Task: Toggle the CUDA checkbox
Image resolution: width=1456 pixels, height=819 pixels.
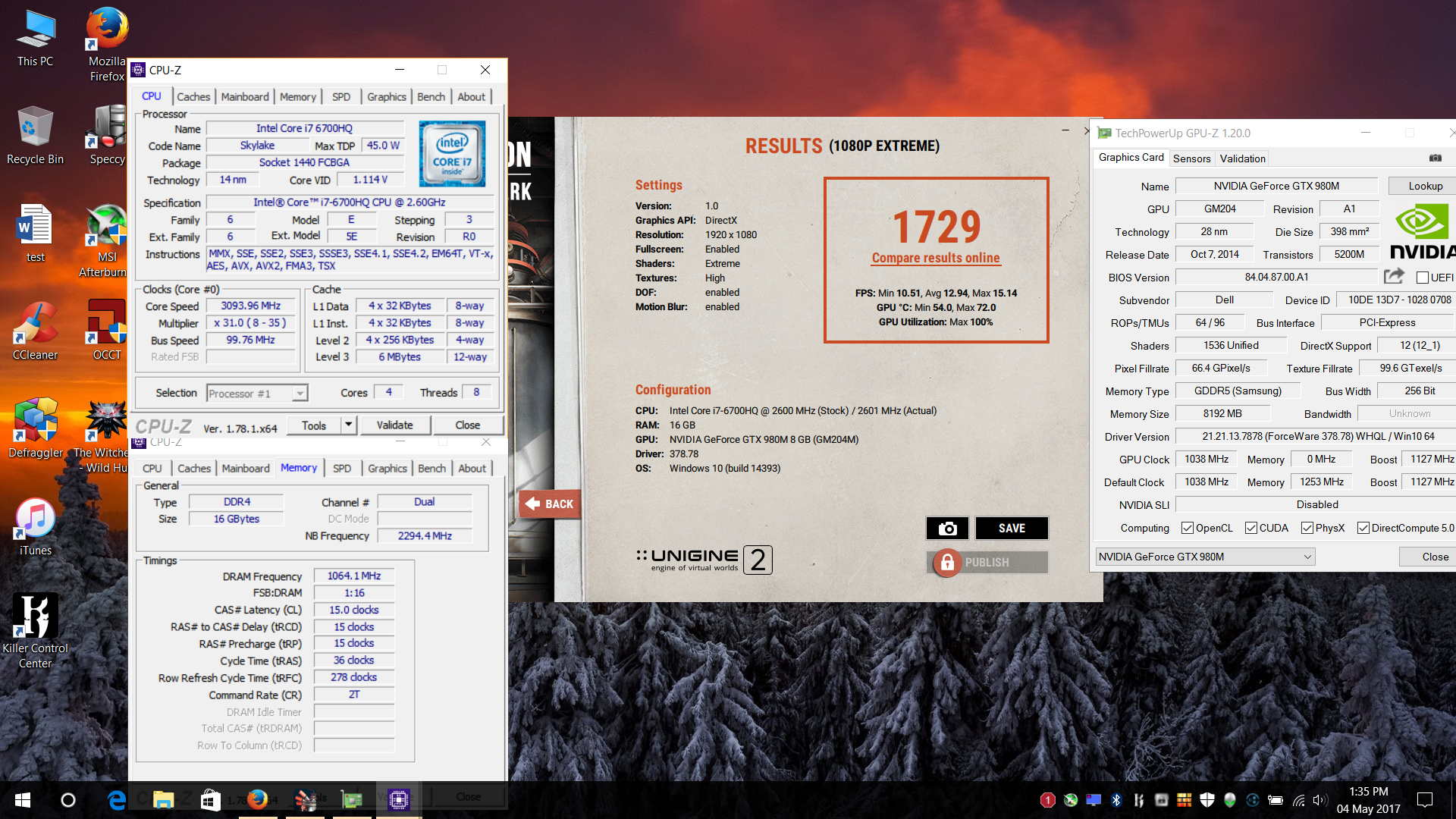Action: (x=1251, y=528)
